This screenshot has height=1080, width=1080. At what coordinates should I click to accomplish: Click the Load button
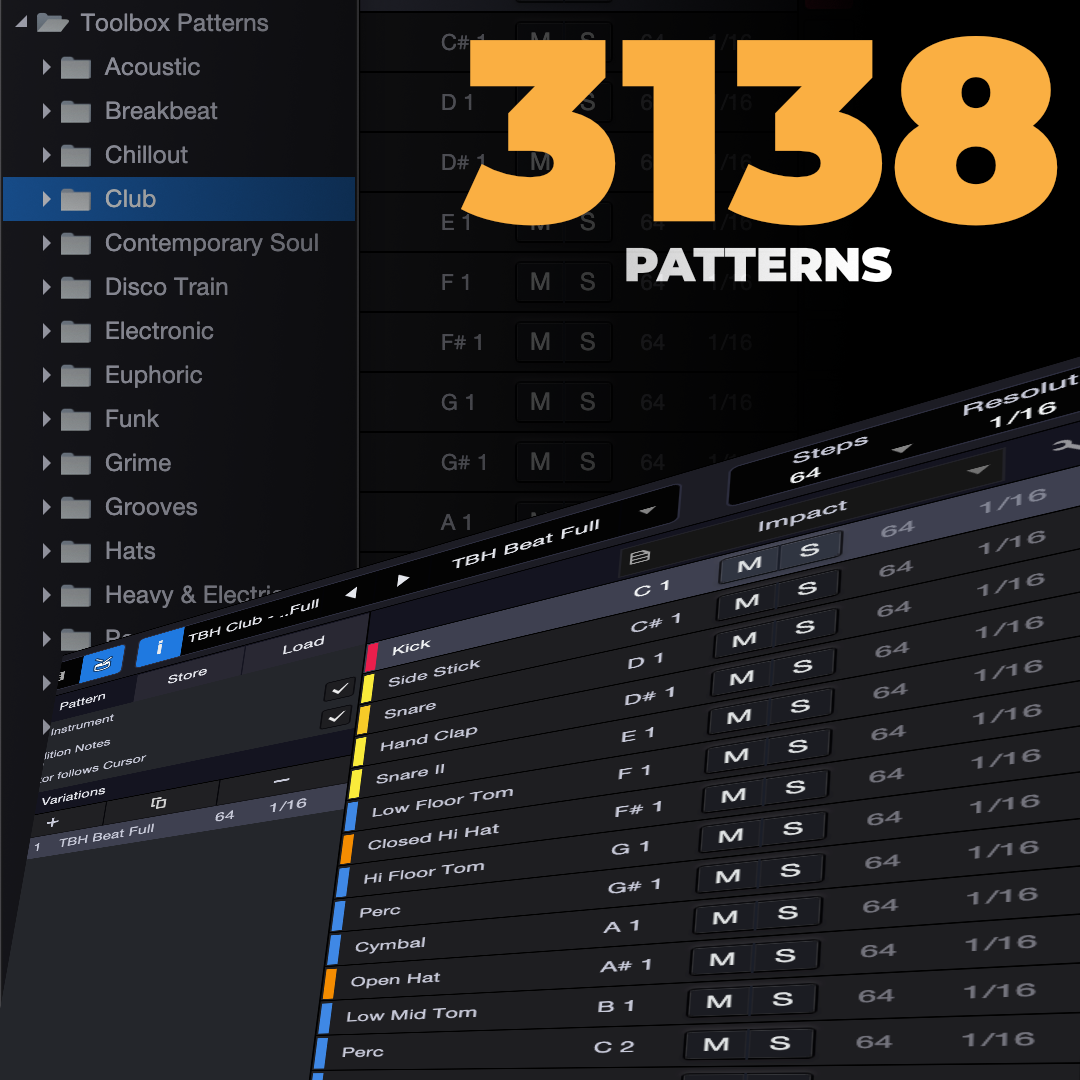[303, 646]
